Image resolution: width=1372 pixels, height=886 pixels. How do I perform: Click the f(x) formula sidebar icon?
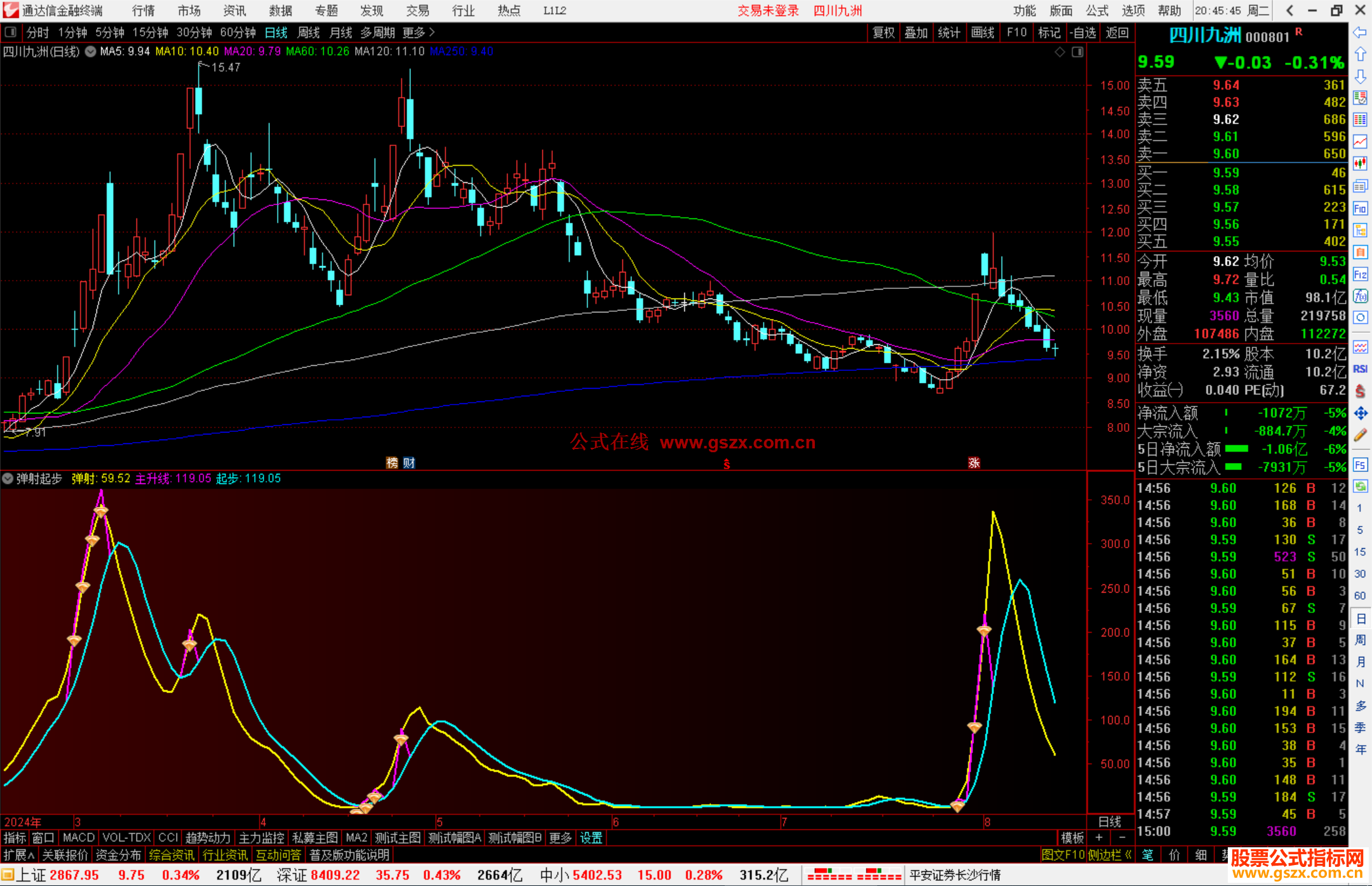click(1360, 296)
